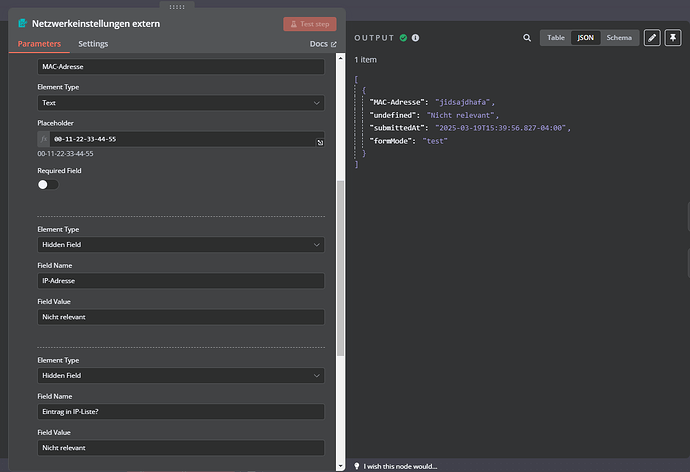
Task: Click the "I wish this node would..." link
Action: (400, 466)
